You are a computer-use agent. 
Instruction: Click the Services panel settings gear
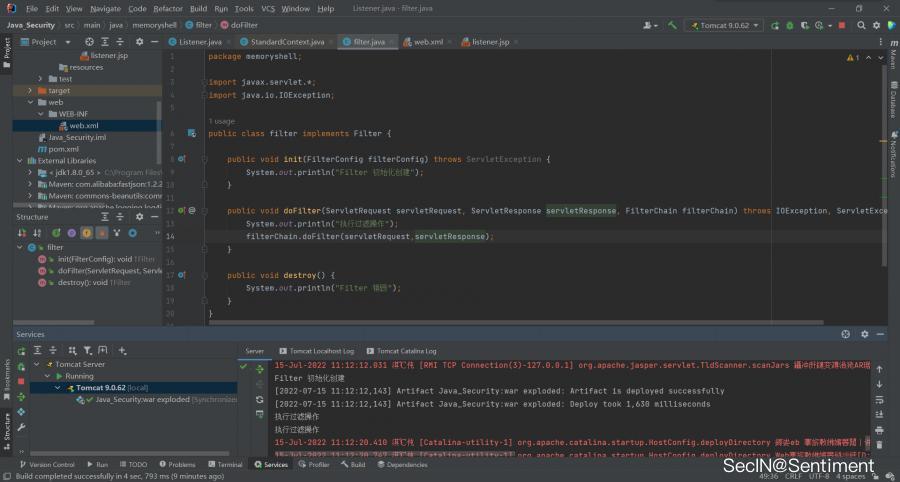tap(863, 334)
